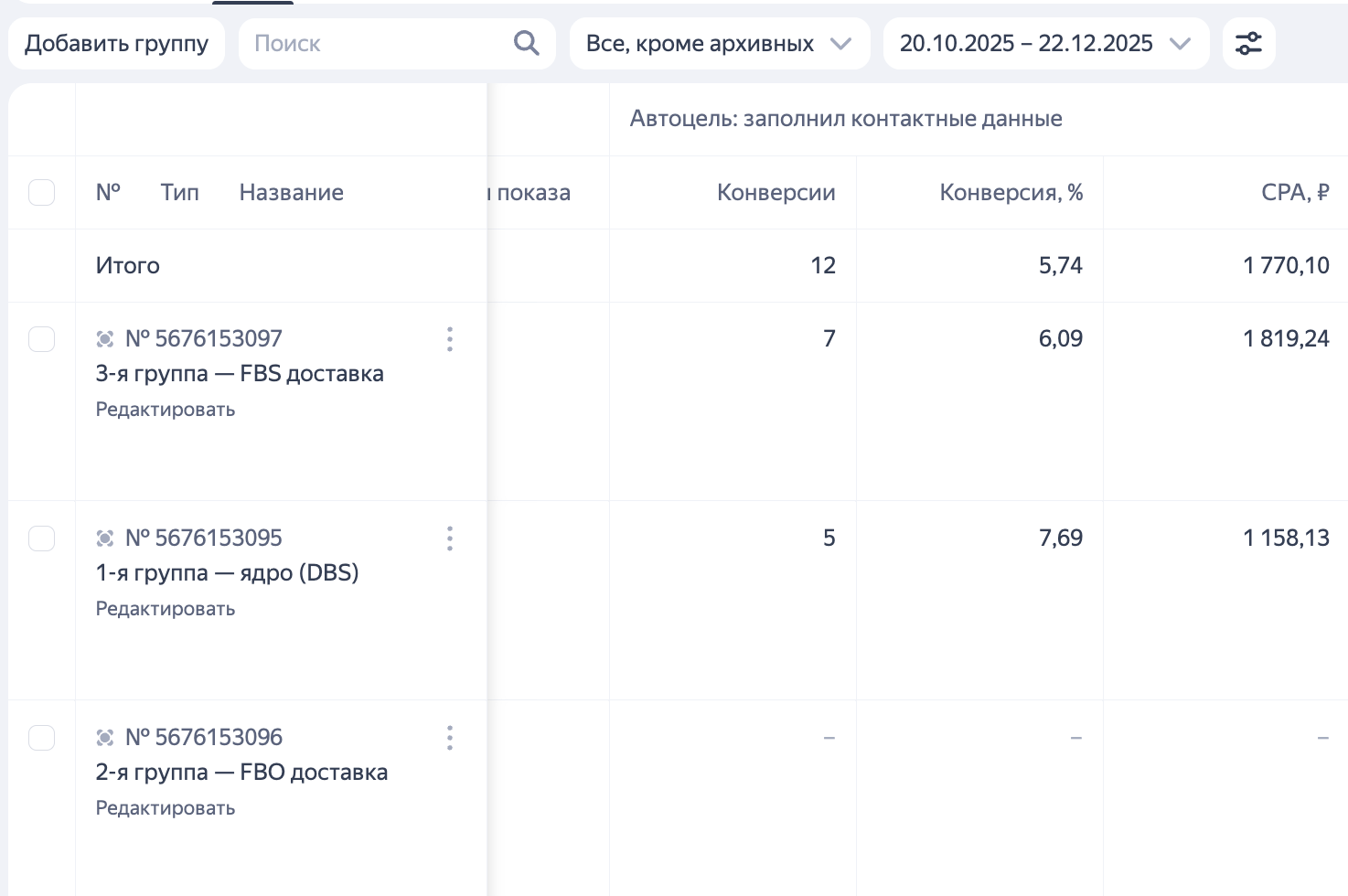The image size is (1348, 896).
Task: Select checkbox for 1-я группа — ядро (DBS)
Action: click(x=42, y=539)
